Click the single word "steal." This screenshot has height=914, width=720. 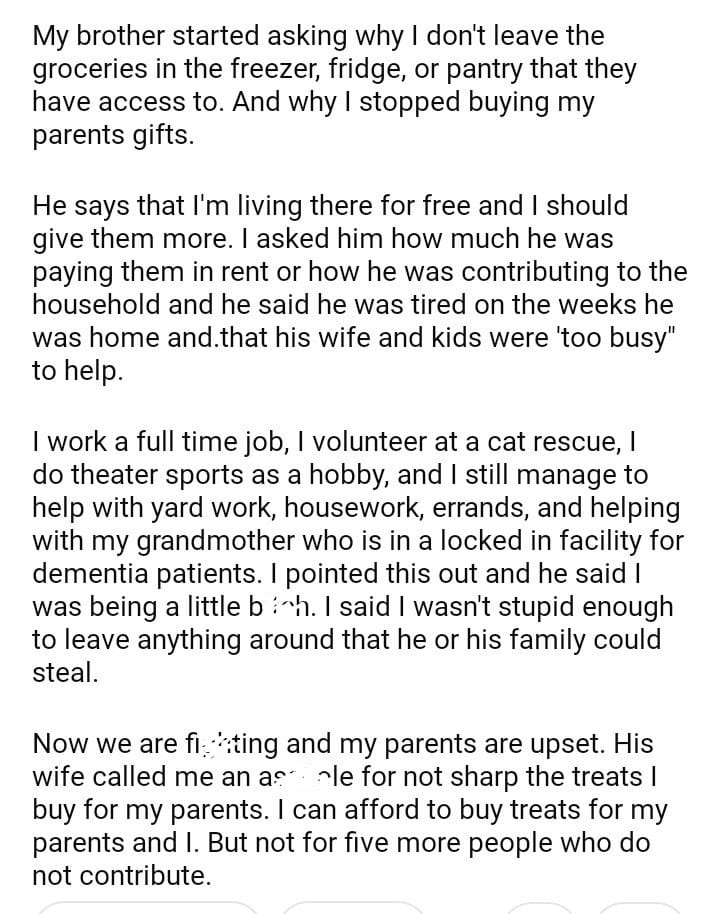(66, 675)
